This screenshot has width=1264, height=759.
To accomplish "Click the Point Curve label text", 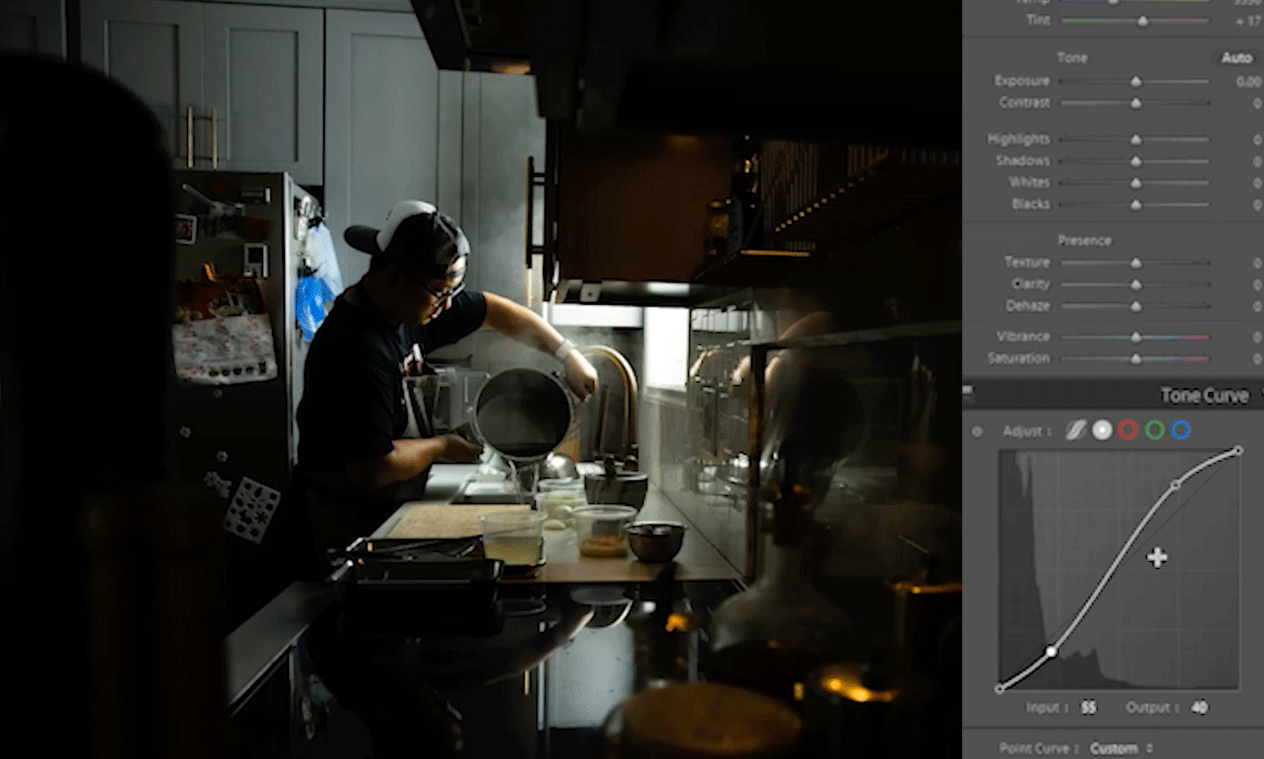I will click(x=1039, y=748).
